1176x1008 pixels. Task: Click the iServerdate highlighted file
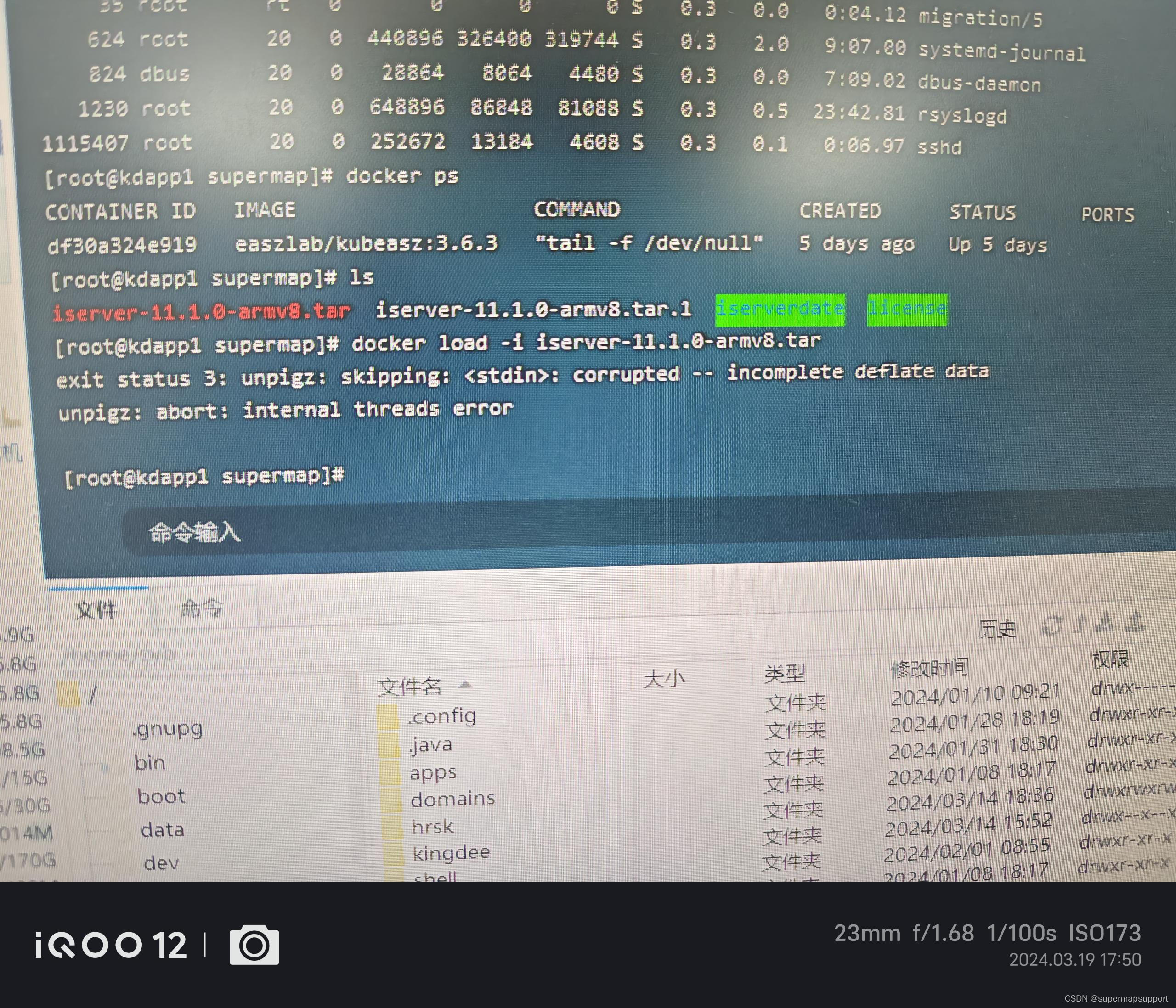pos(779,308)
